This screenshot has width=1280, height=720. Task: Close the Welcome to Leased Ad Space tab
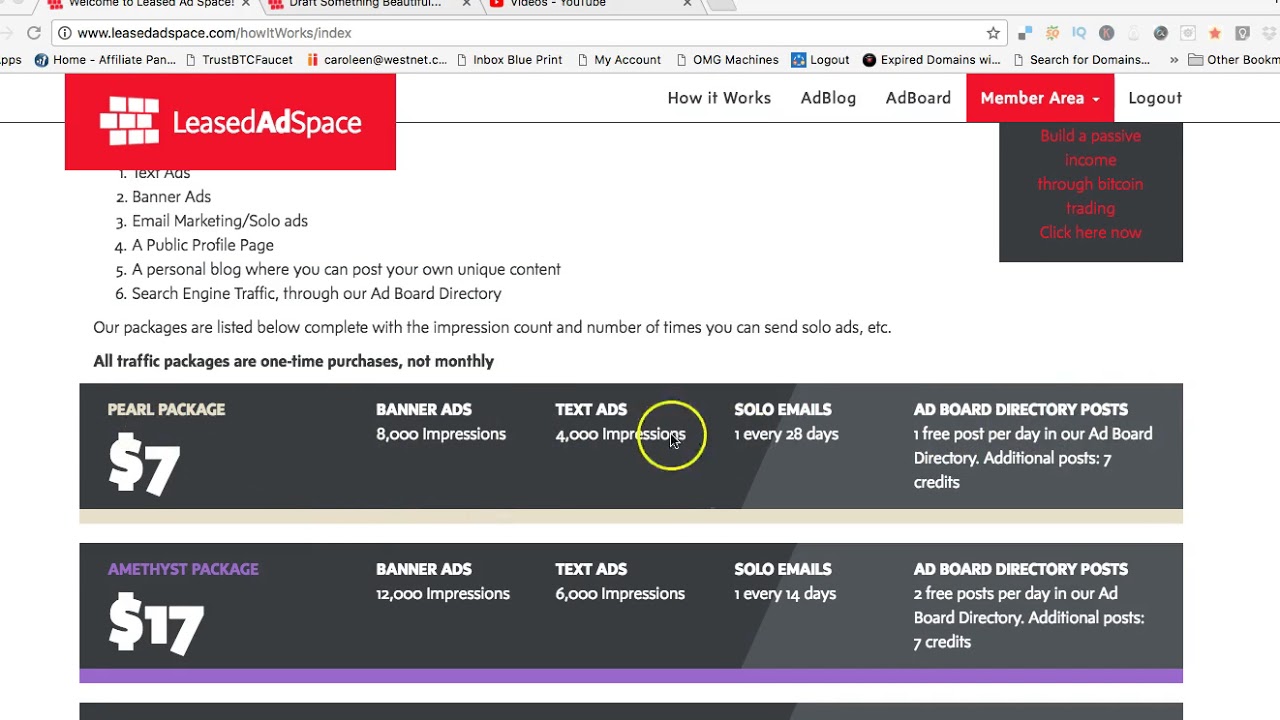point(246,4)
